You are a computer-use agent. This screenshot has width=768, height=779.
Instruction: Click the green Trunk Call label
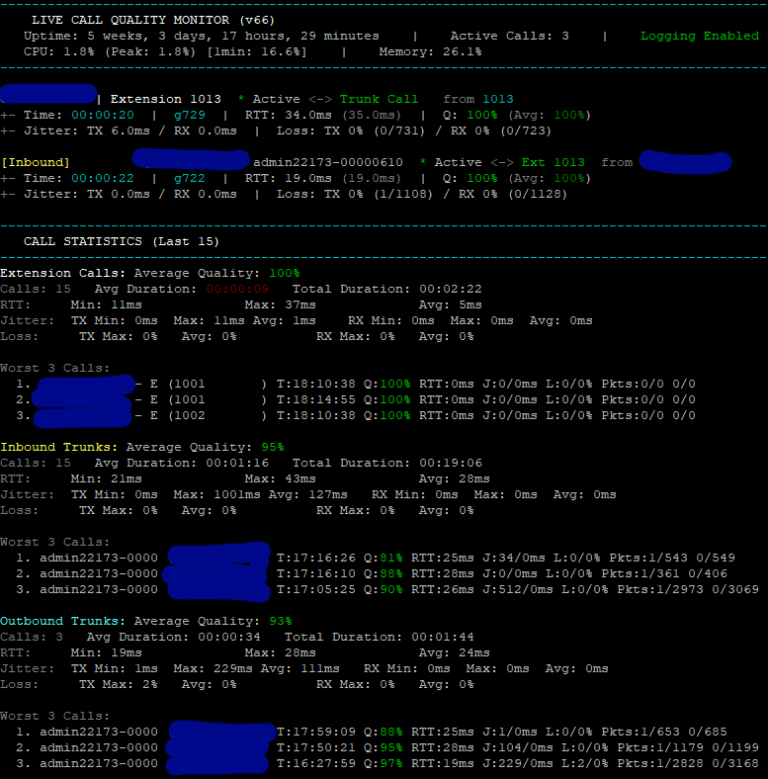tap(379, 99)
